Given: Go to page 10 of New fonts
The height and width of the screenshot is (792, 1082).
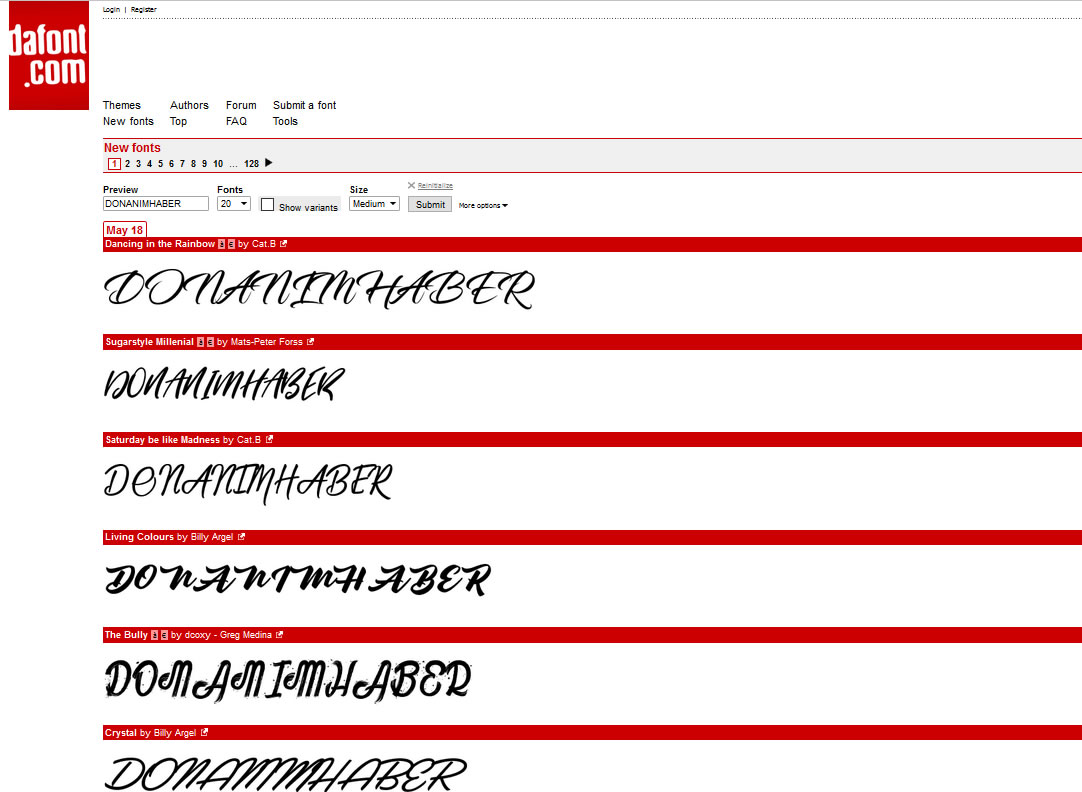Looking at the screenshot, I should point(218,164).
